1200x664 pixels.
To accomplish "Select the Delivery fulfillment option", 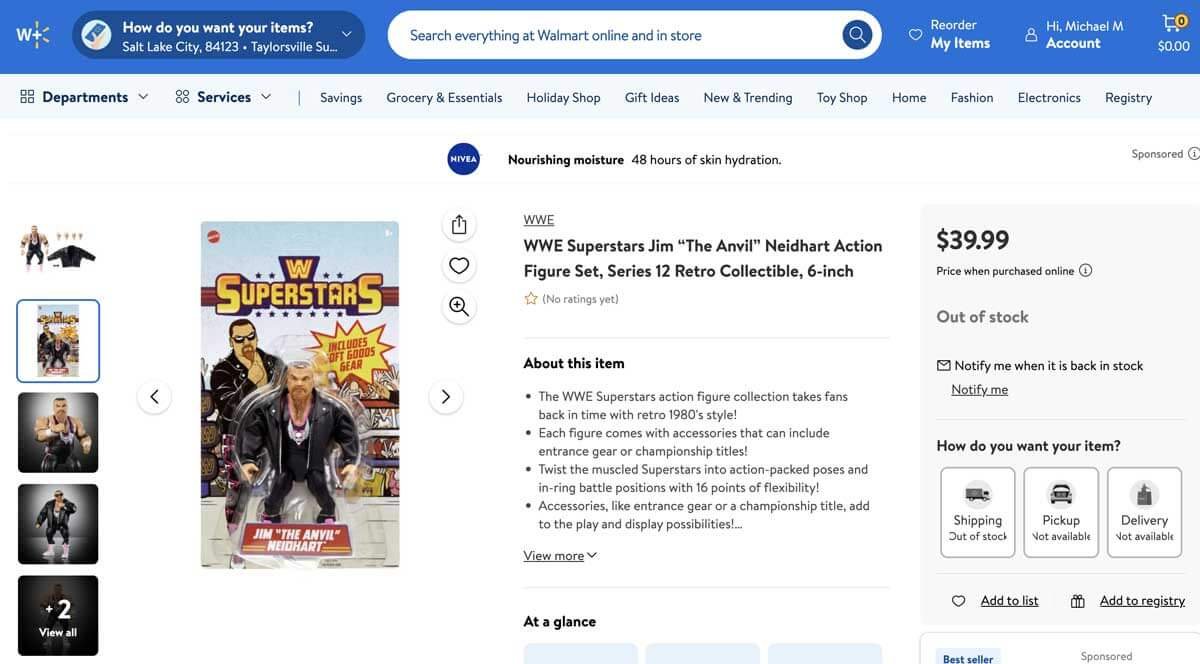I will tap(1144, 512).
